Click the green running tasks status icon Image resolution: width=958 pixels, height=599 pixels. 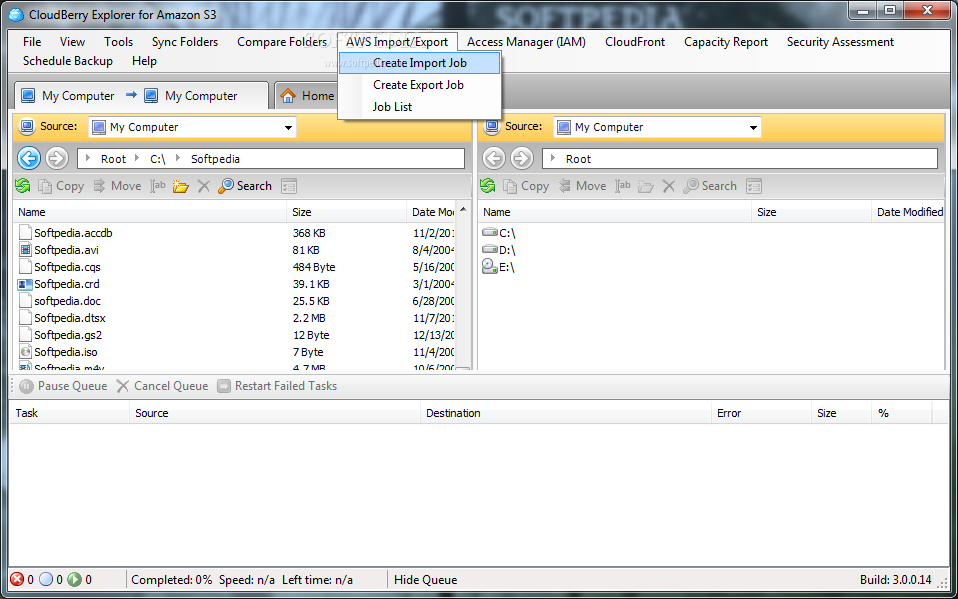click(x=75, y=579)
